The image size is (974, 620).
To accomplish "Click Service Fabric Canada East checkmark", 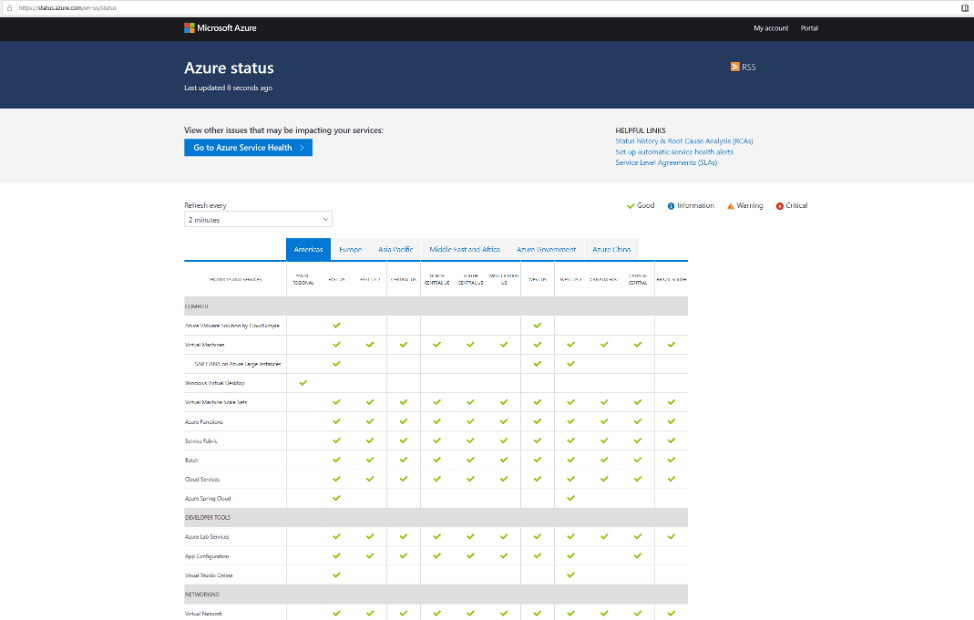I will coord(604,441).
